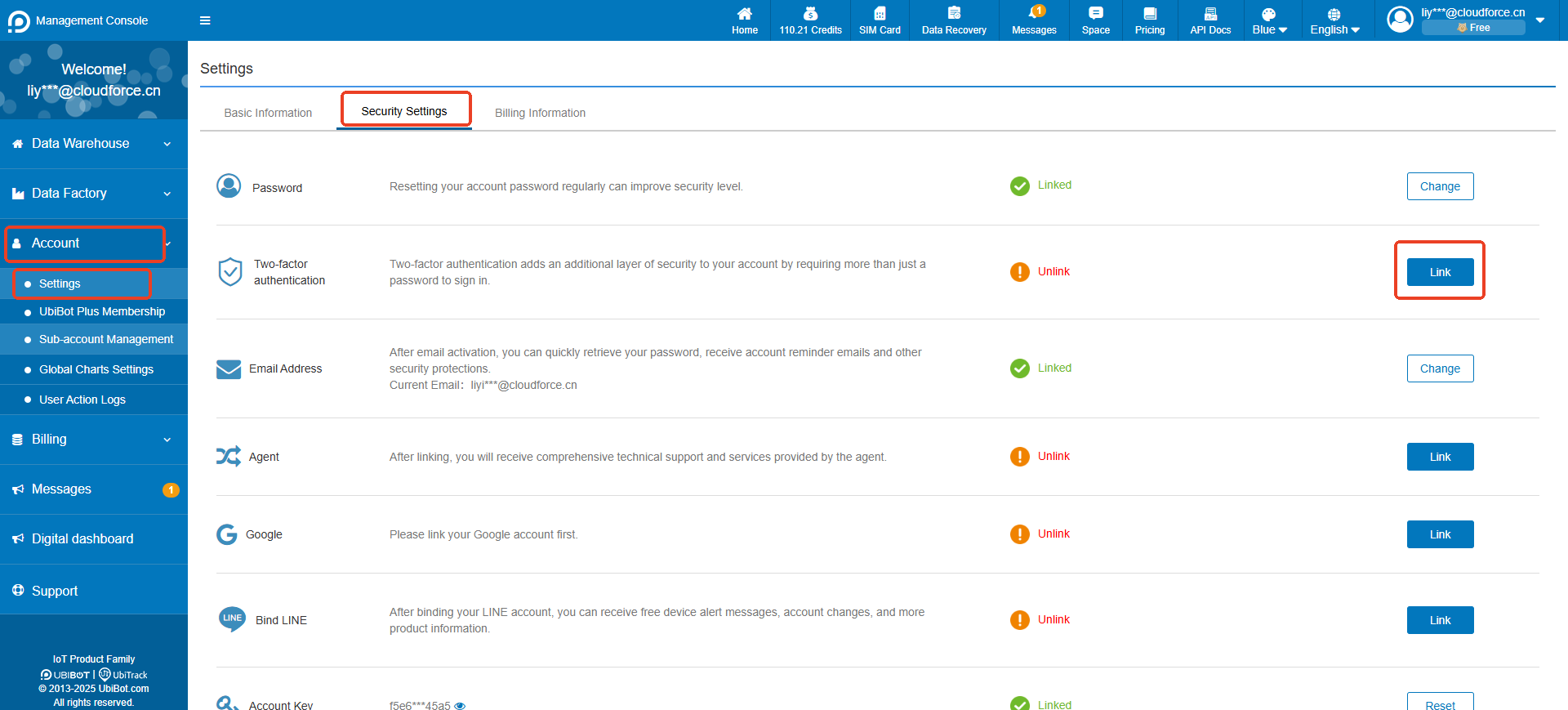Select Settings under Account

point(94,284)
